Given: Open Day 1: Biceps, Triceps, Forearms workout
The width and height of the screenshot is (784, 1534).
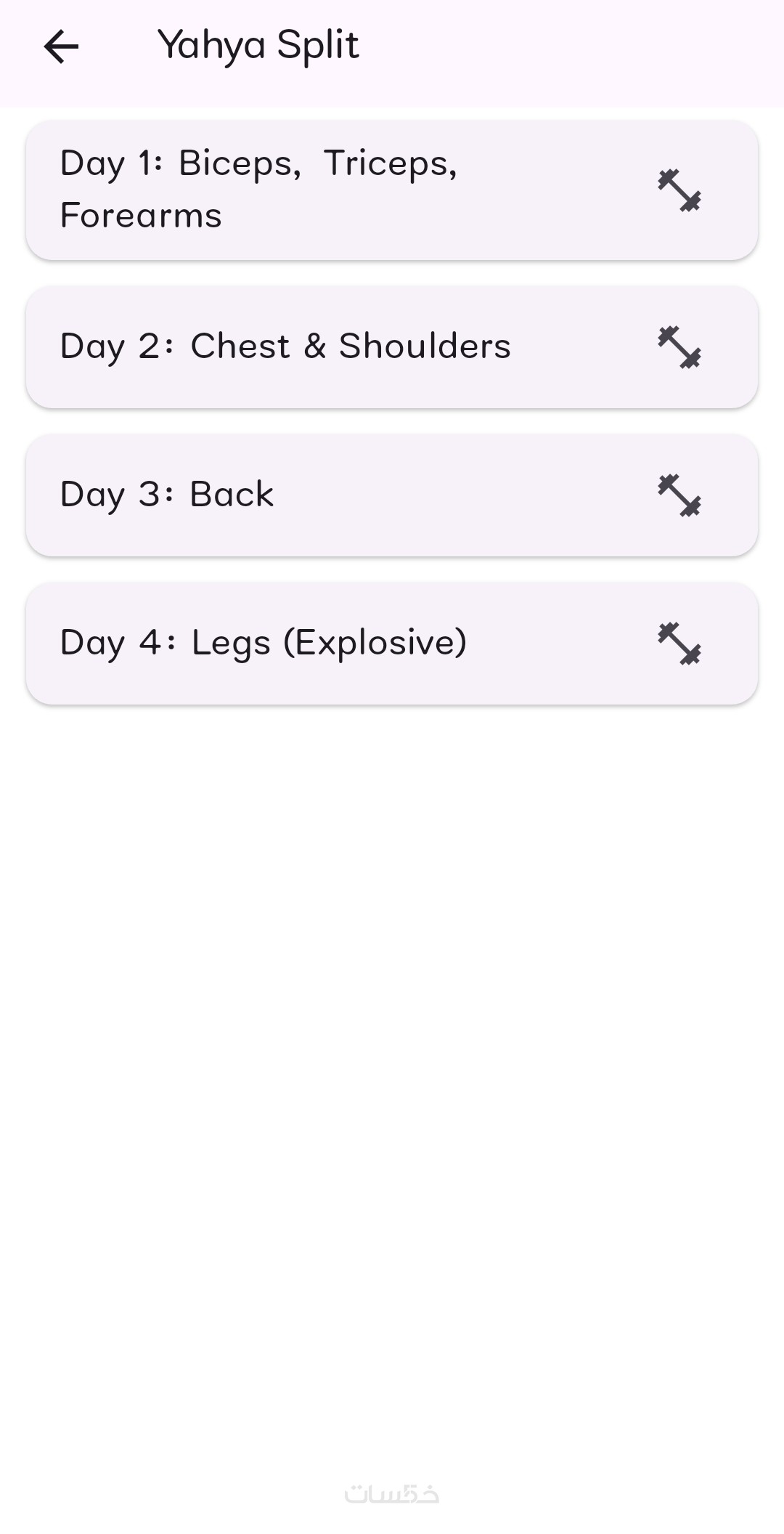Looking at the screenshot, I should tap(392, 190).
